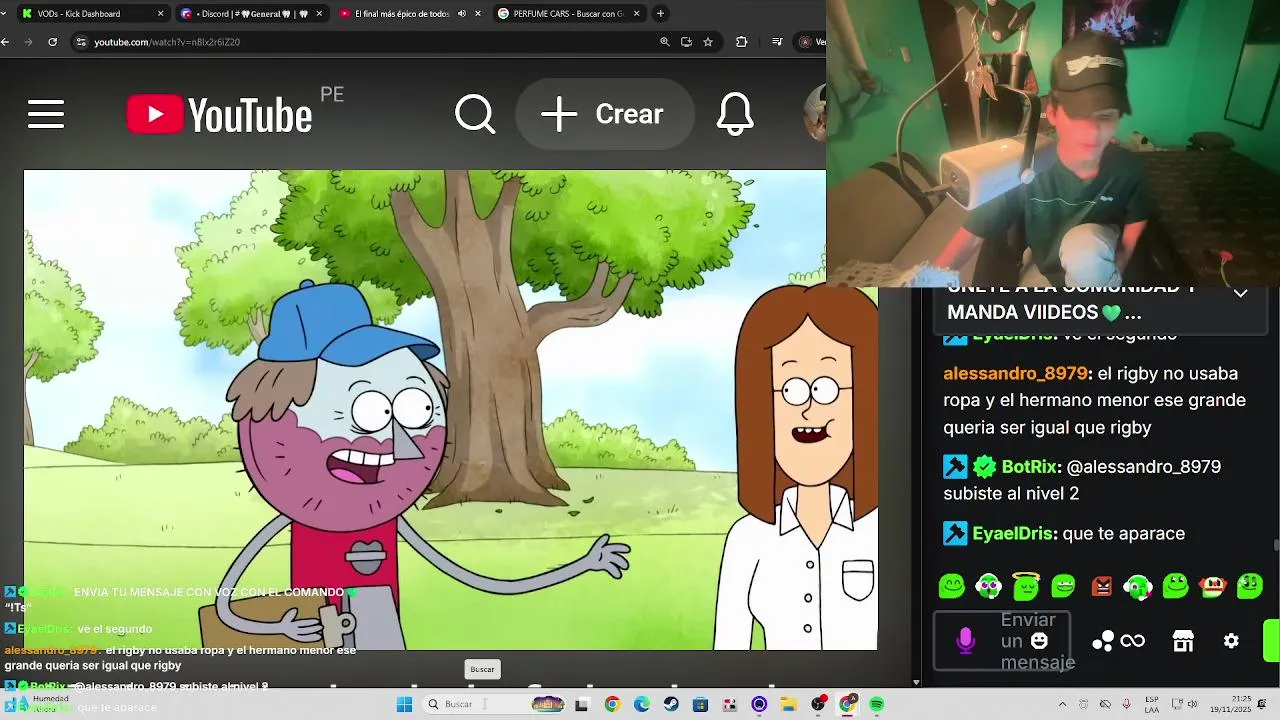
Task: Open the browser extensions puzzle icon
Action: 741,42
